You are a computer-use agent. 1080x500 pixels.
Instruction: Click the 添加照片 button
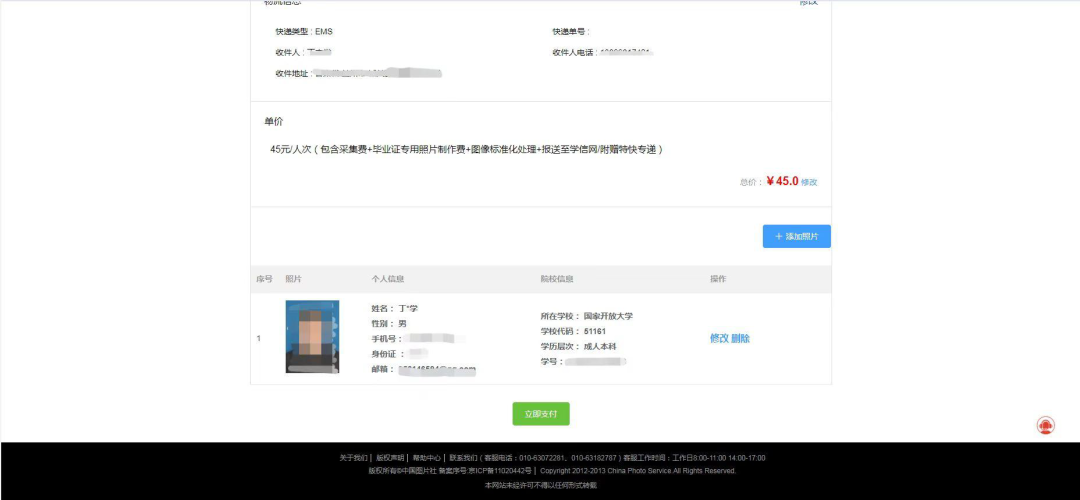tap(796, 236)
